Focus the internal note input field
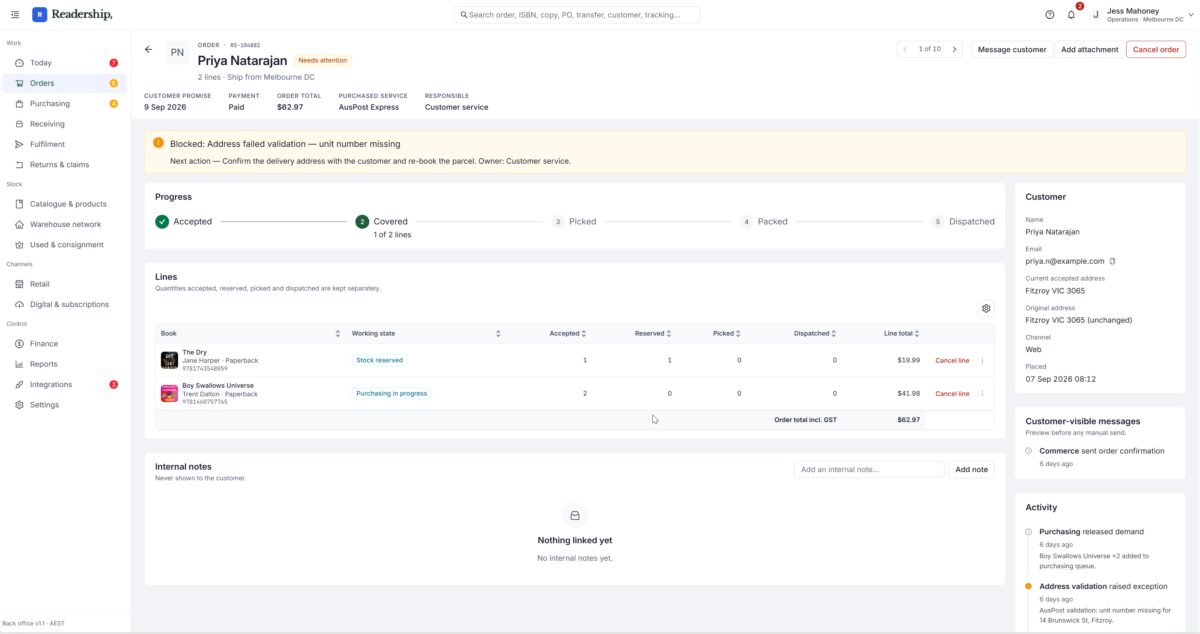This screenshot has width=1200, height=634. pyautogui.click(x=869, y=469)
